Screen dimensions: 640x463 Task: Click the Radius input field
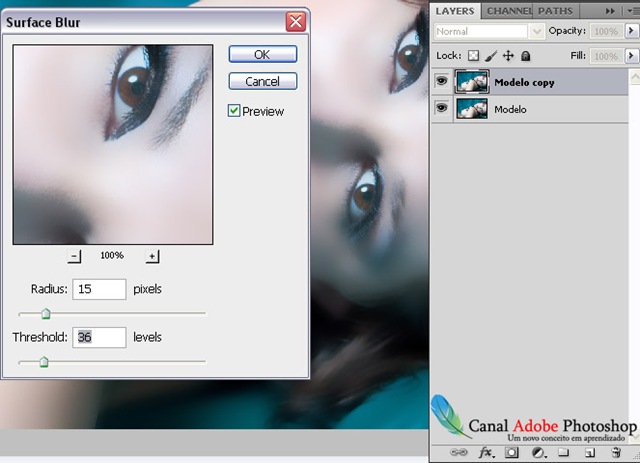[x=99, y=289]
